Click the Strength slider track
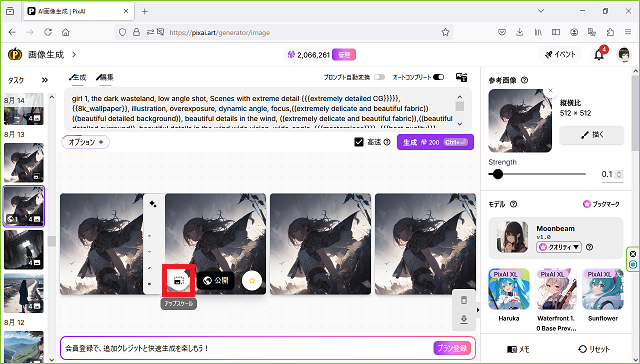Image resolution: width=640 pixels, height=364 pixels. [x=537, y=174]
